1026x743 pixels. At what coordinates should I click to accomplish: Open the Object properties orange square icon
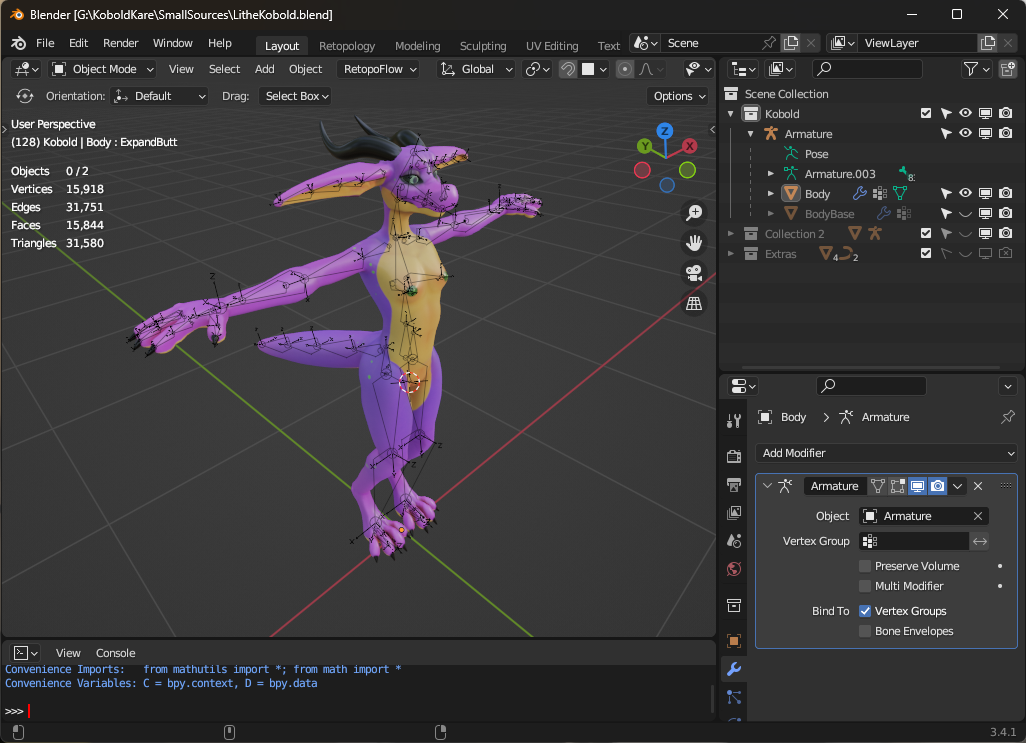(734, 641)
